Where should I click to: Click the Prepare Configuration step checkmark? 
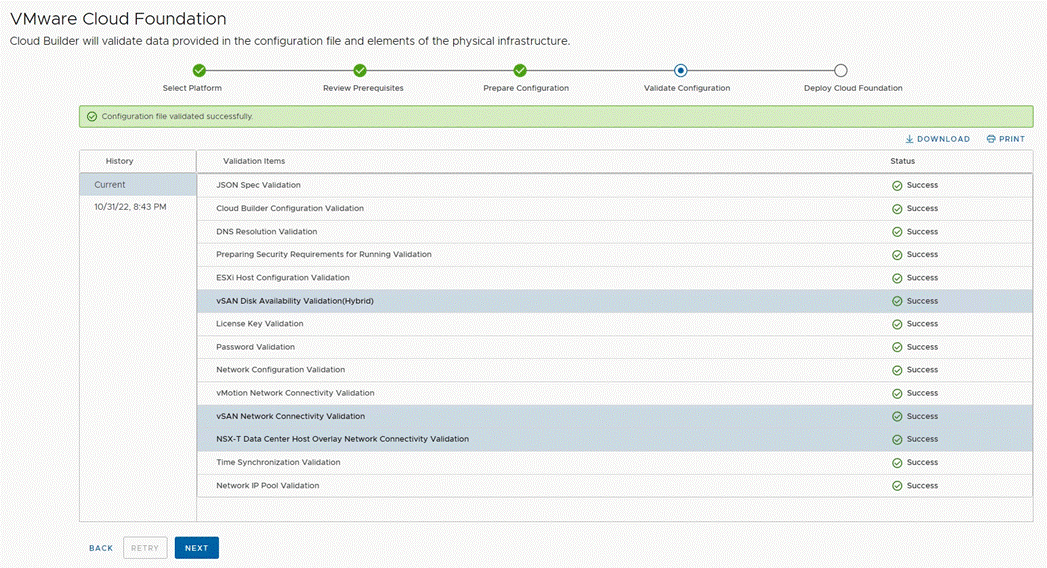(520, 70)
